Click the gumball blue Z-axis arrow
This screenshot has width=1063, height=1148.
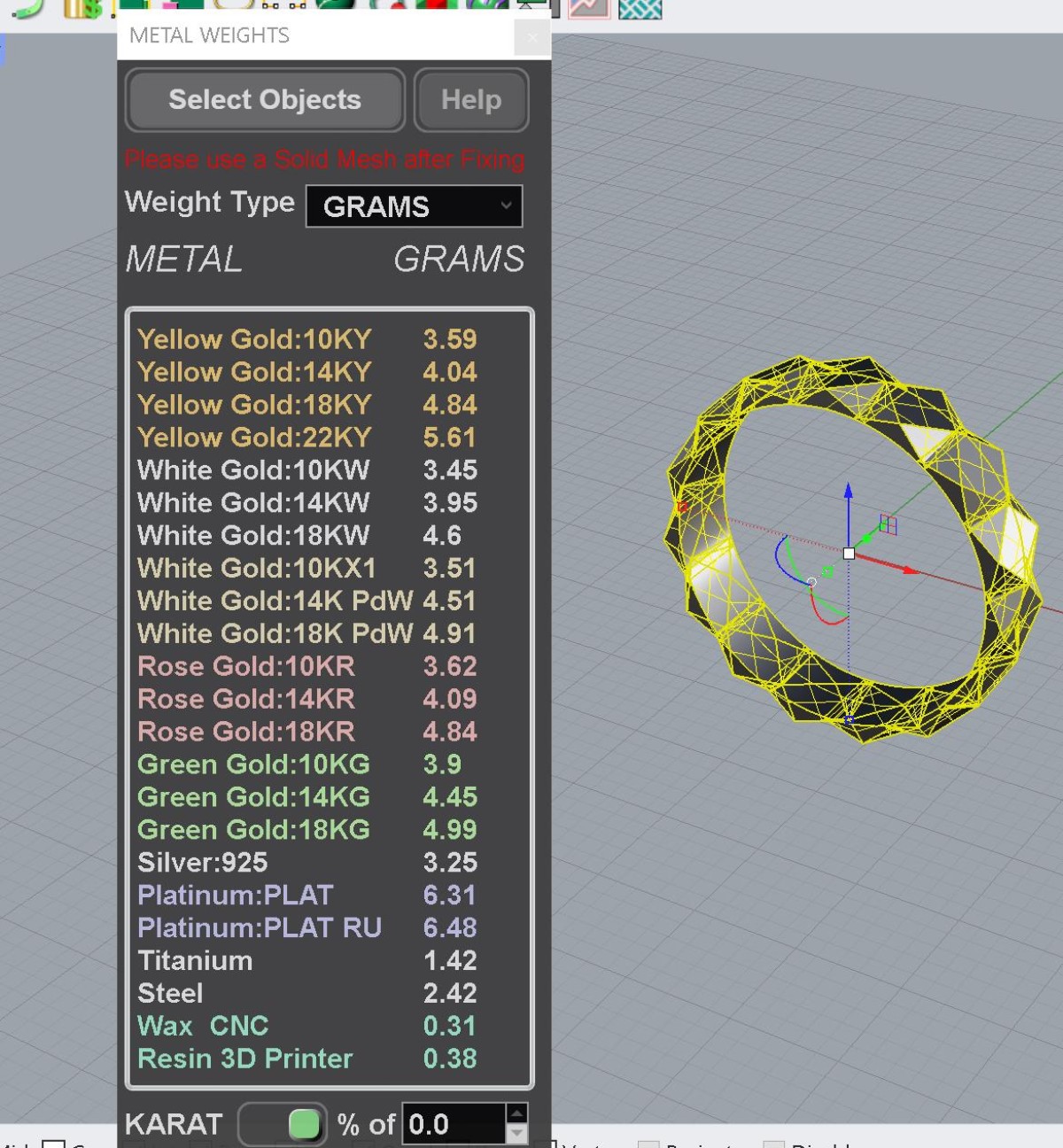coord(849,492)
